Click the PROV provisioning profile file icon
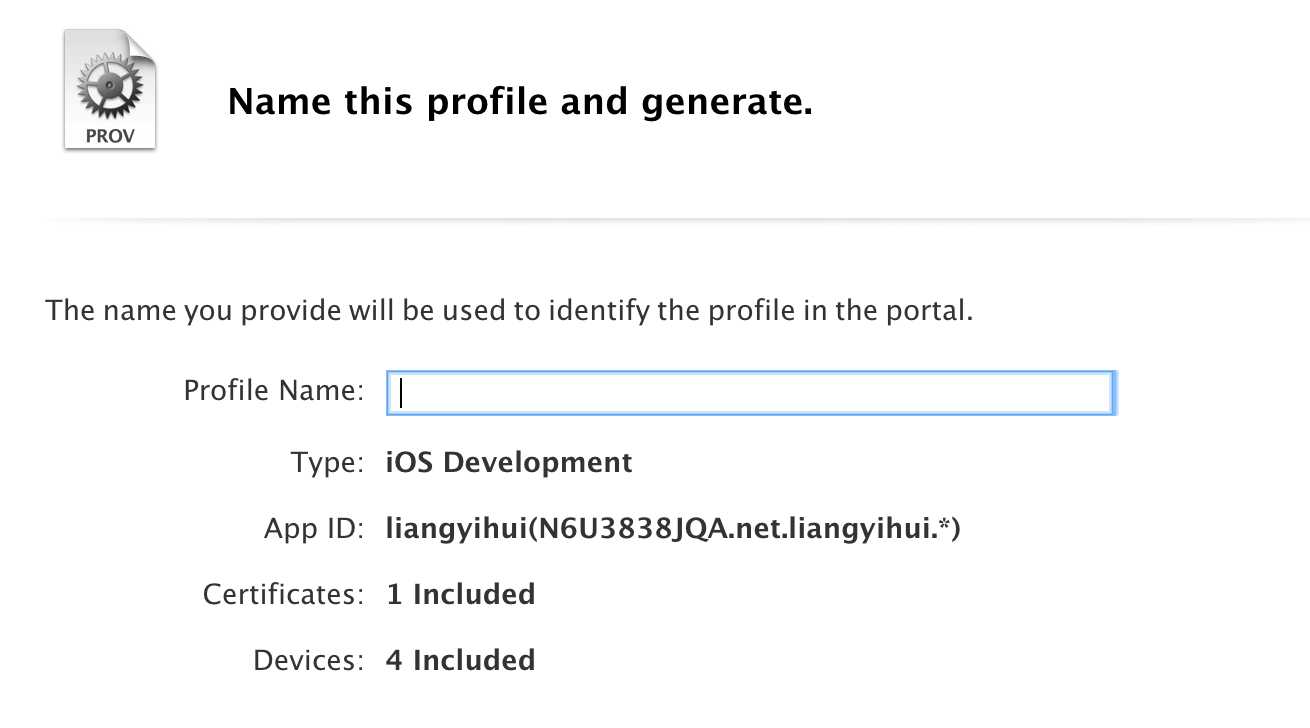Screen dimensions: 1310x728 (x=110, y=89)
